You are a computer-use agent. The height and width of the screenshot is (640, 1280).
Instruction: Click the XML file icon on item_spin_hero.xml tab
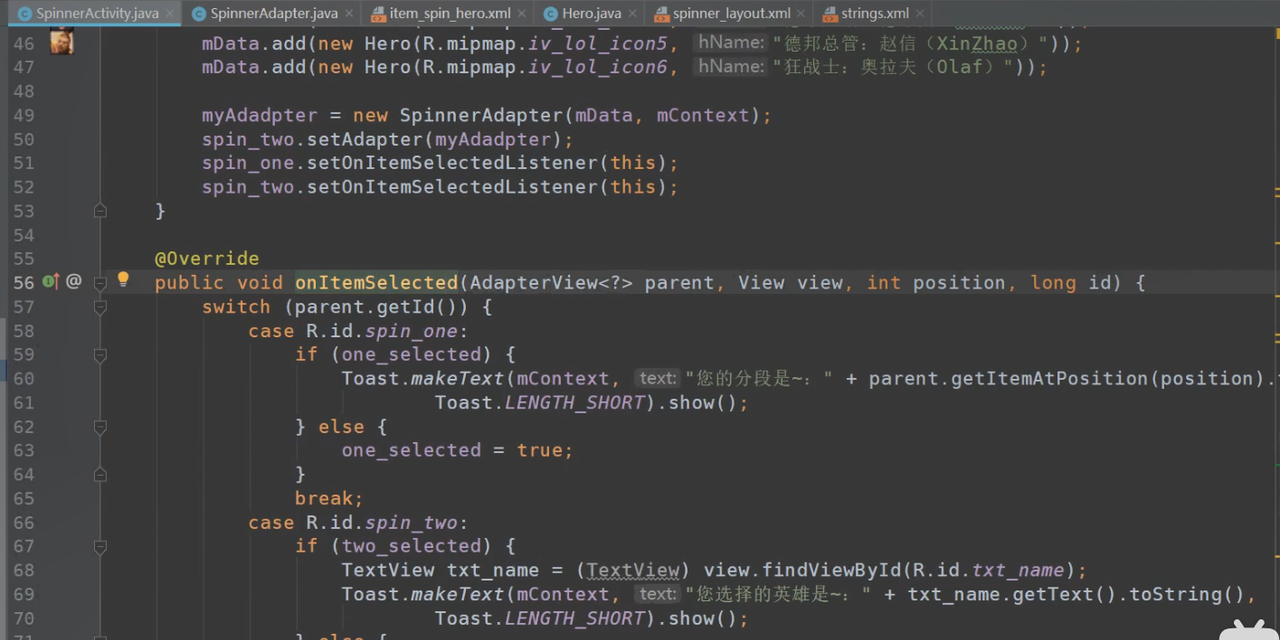pyautogui.click(x=378, y=14)
